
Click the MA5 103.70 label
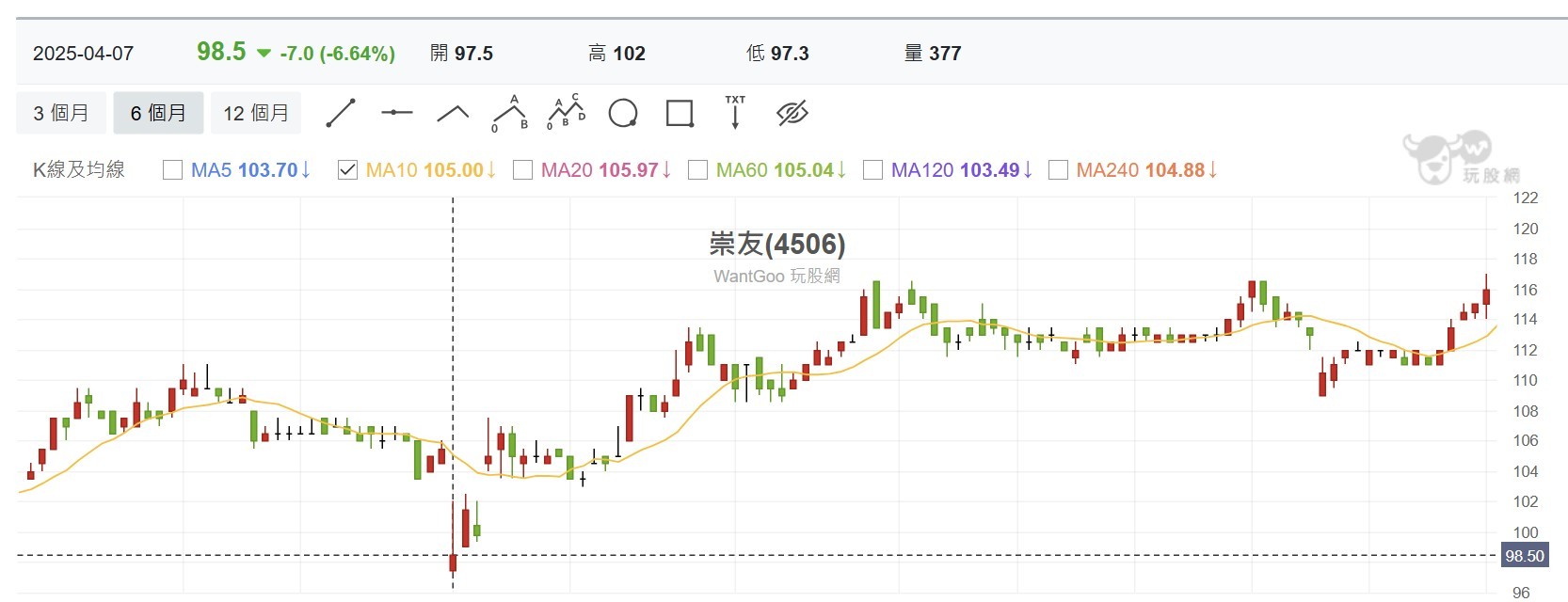click(x=250, y=170)
